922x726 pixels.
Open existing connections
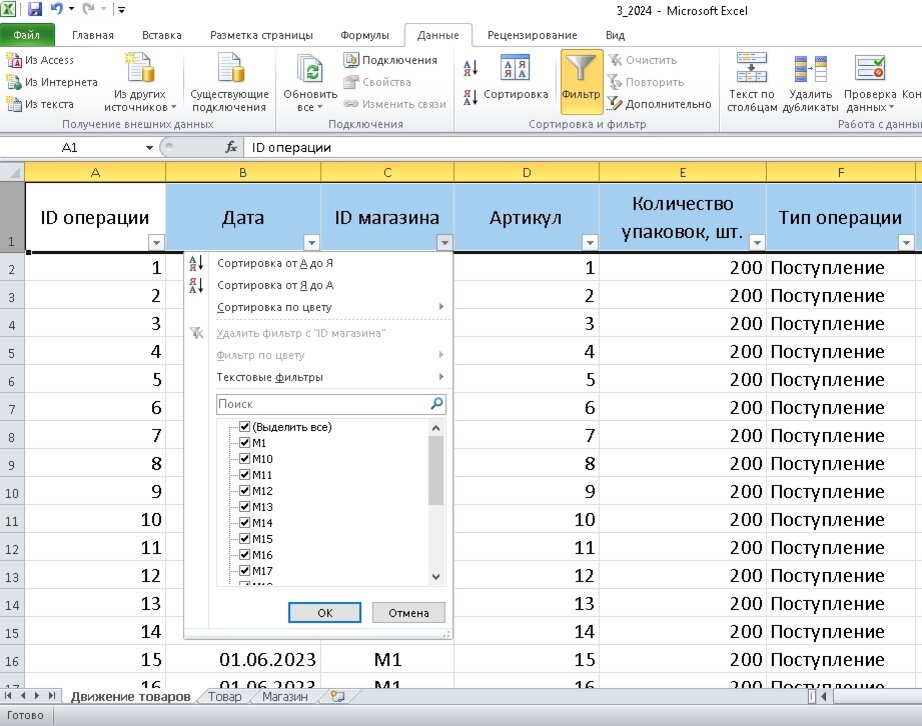coord(229,82)
